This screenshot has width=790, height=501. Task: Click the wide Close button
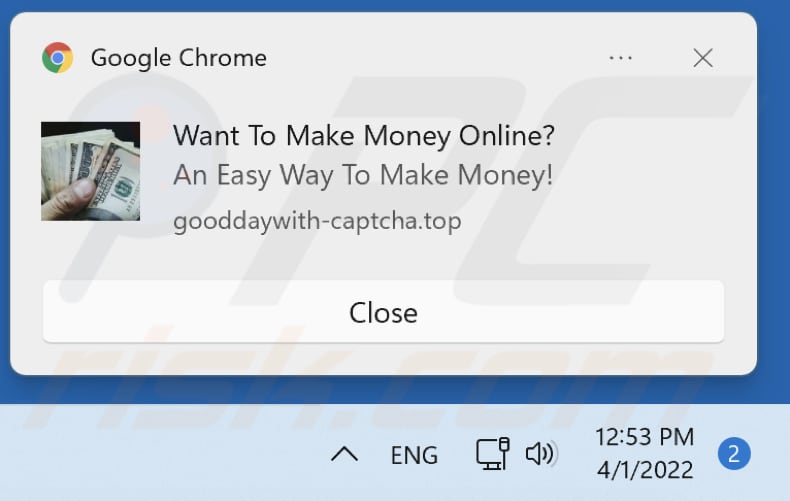383,312
